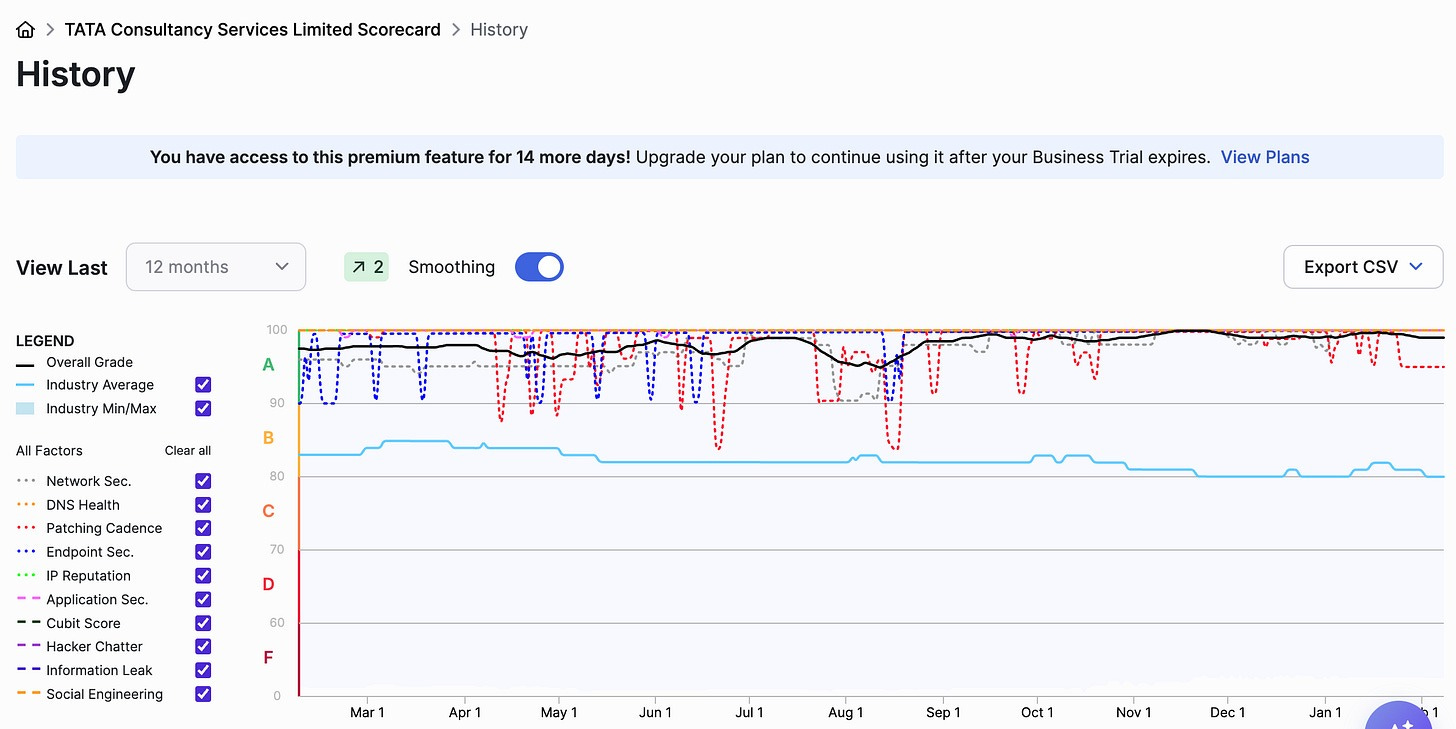
Task: Click the Application Sec. legend label
Action: click(x=97, y=599)
